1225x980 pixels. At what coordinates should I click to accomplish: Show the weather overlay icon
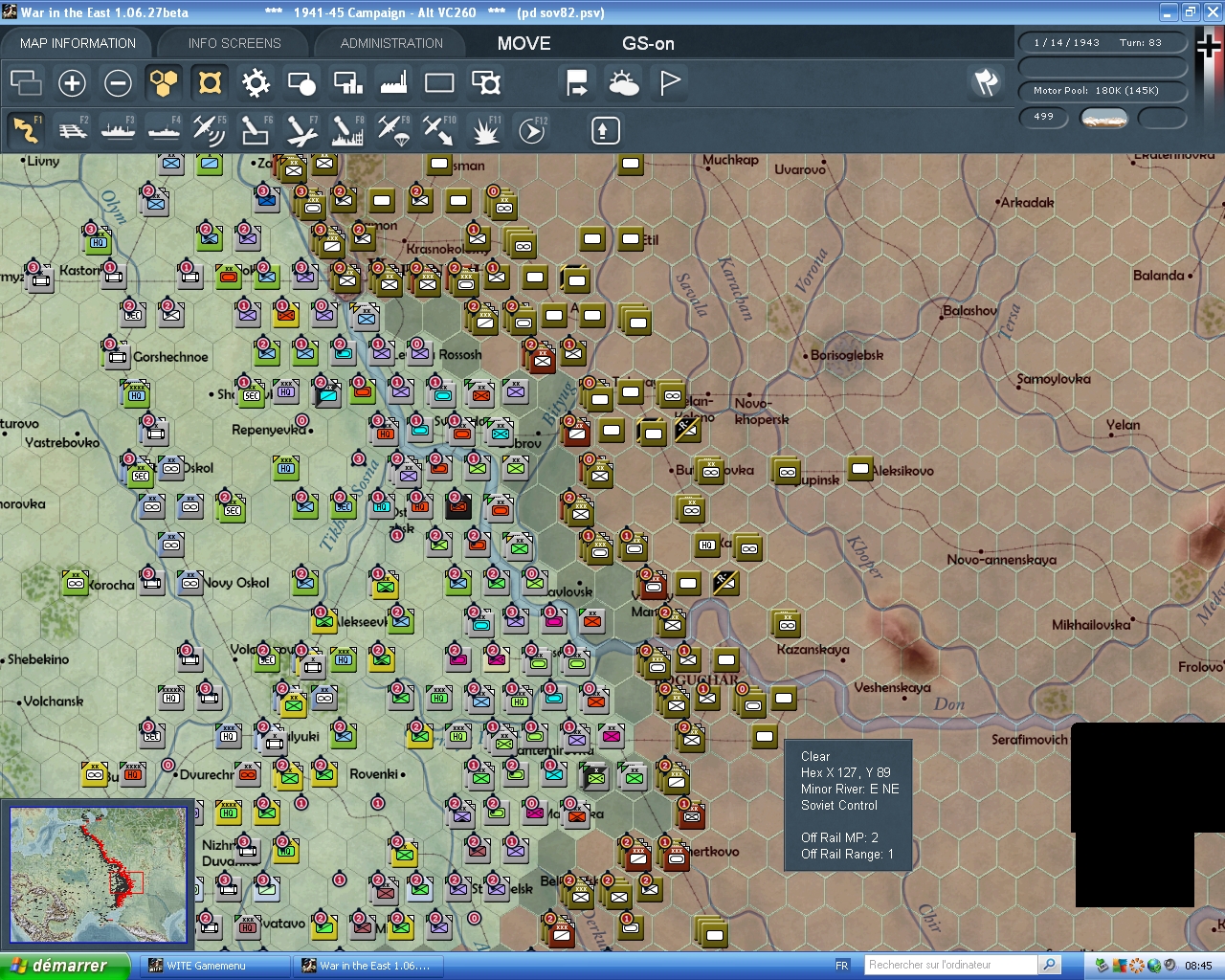(624, 83)
